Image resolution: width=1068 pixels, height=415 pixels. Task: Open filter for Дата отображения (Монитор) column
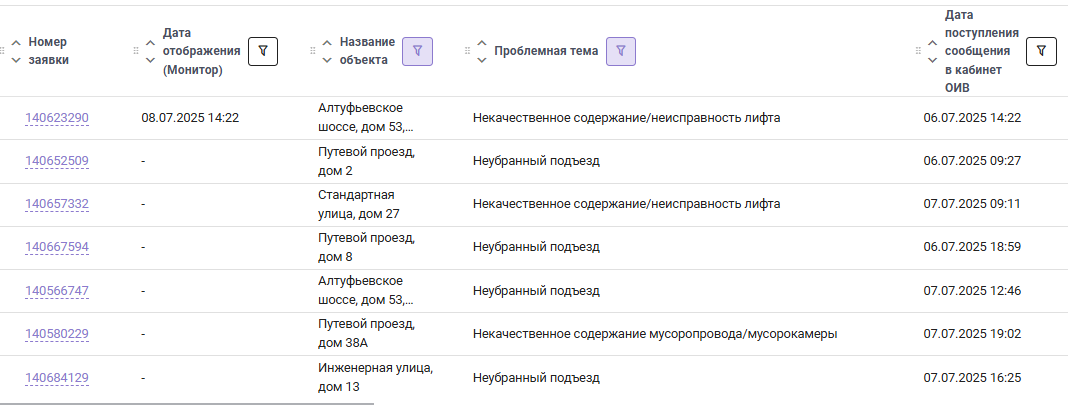coord(263,51)
